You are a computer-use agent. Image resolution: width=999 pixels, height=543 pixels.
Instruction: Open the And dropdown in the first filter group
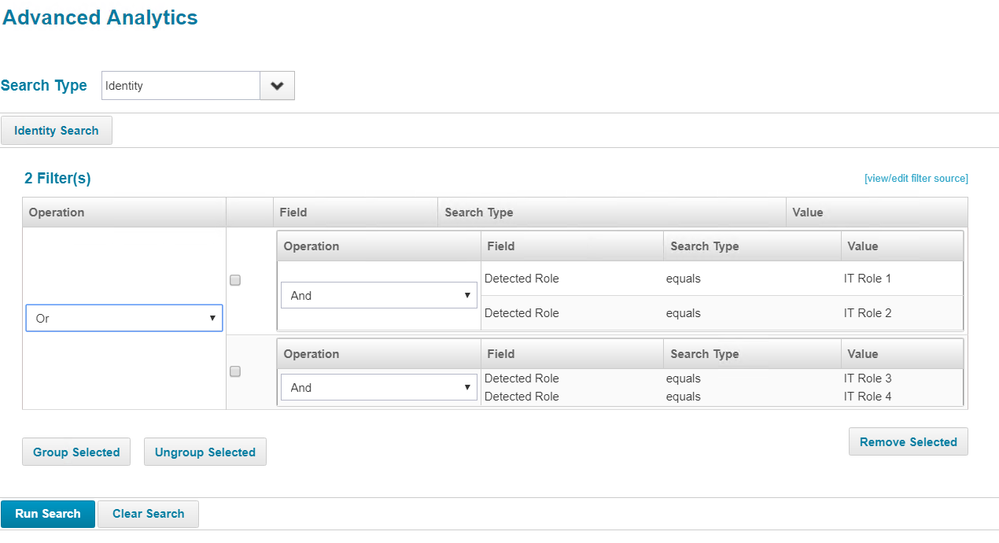tap(378, 296)
